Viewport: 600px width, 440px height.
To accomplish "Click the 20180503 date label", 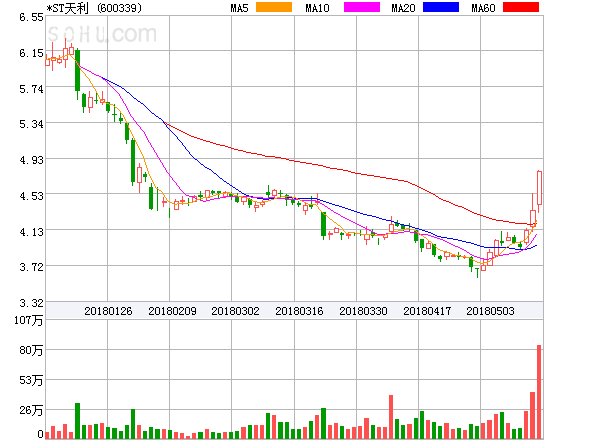I will pyautogui.click(x=490, y=311).
